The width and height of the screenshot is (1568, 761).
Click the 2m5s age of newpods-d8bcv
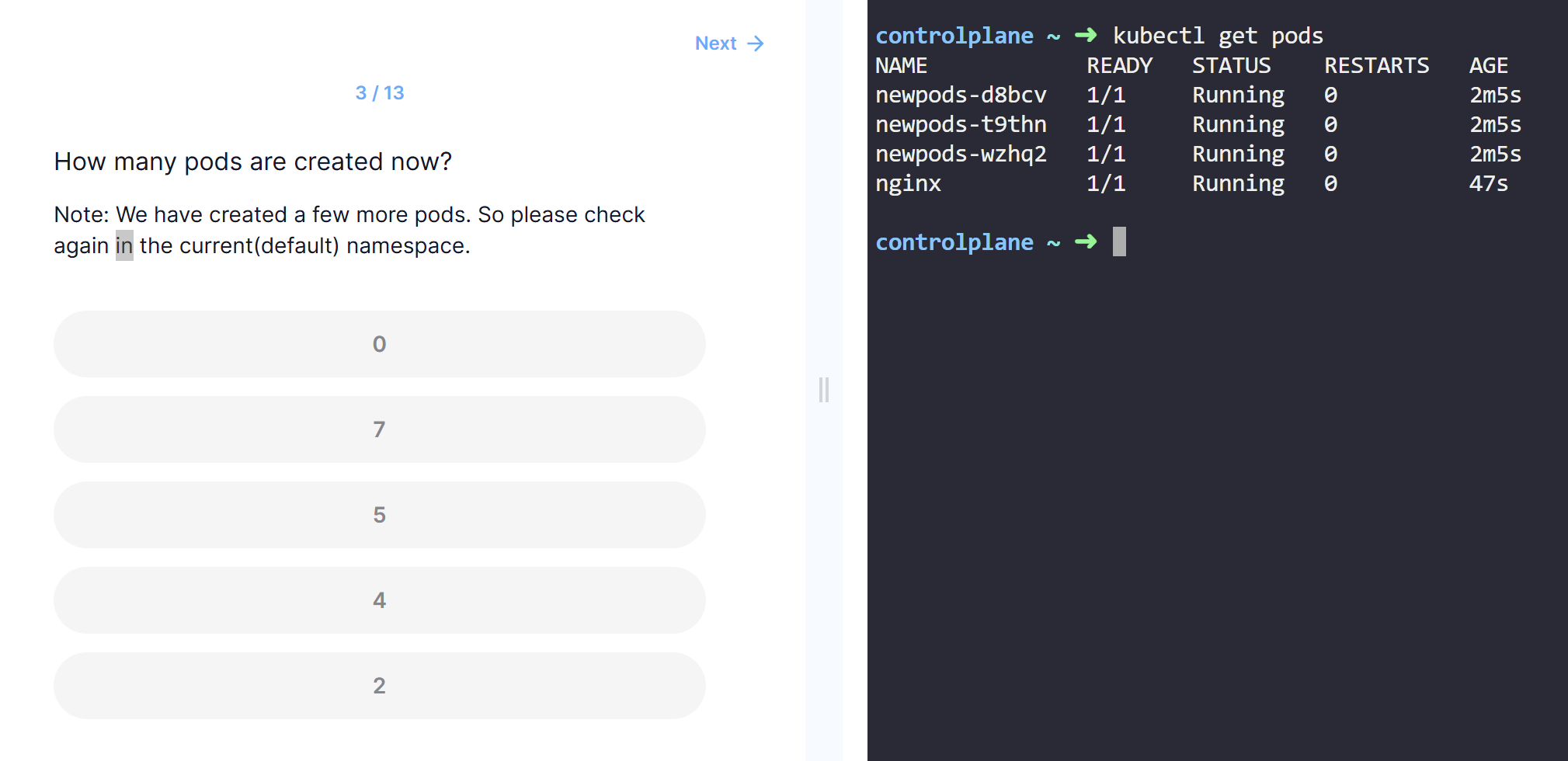point(1495,95)
